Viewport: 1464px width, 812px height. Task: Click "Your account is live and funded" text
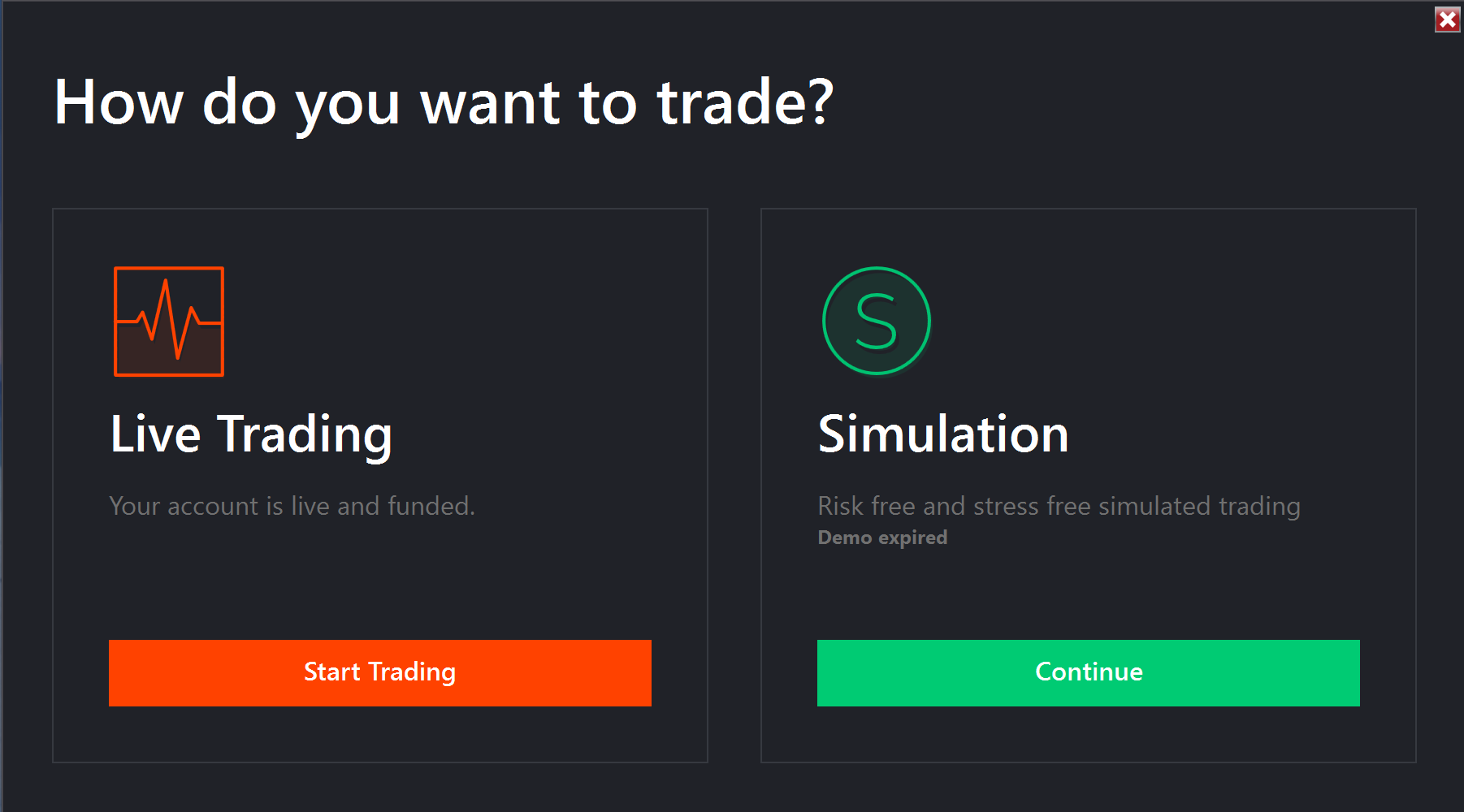292,506
